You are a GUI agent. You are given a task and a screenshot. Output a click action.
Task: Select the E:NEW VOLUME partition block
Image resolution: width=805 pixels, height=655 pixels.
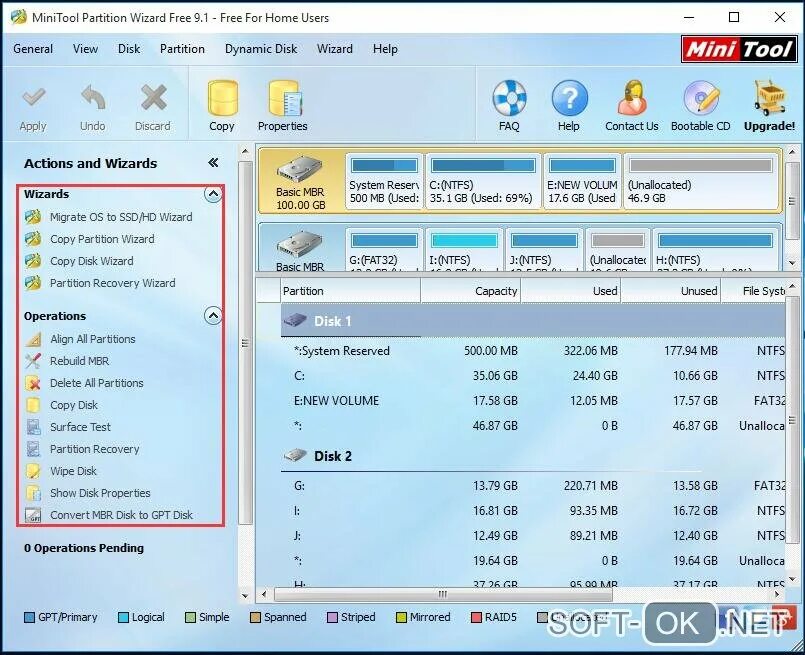(x=582, y=181)
